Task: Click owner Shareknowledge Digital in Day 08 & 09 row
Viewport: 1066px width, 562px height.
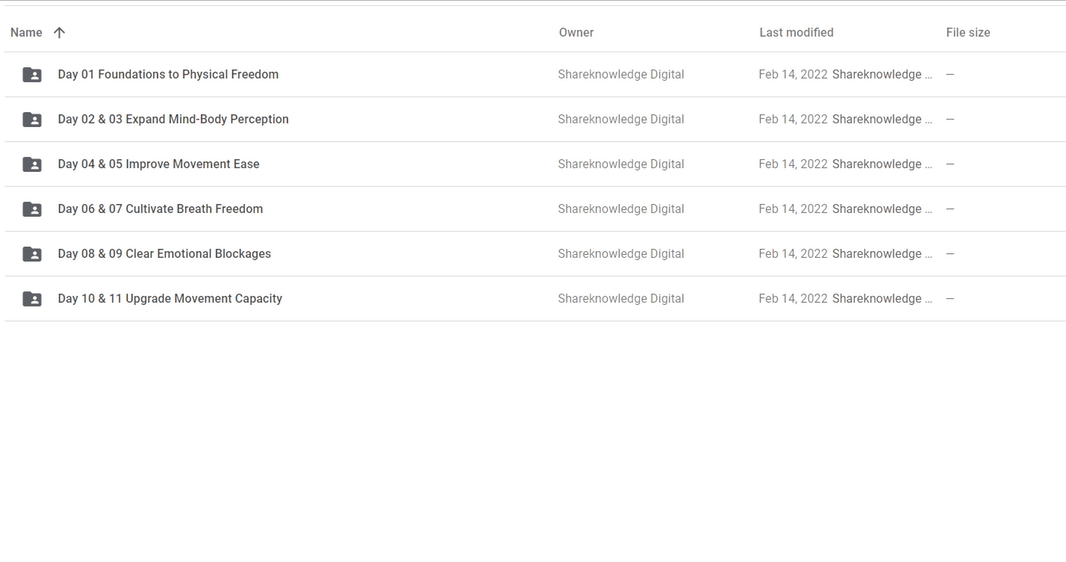Action: click(x=621, y=254)
